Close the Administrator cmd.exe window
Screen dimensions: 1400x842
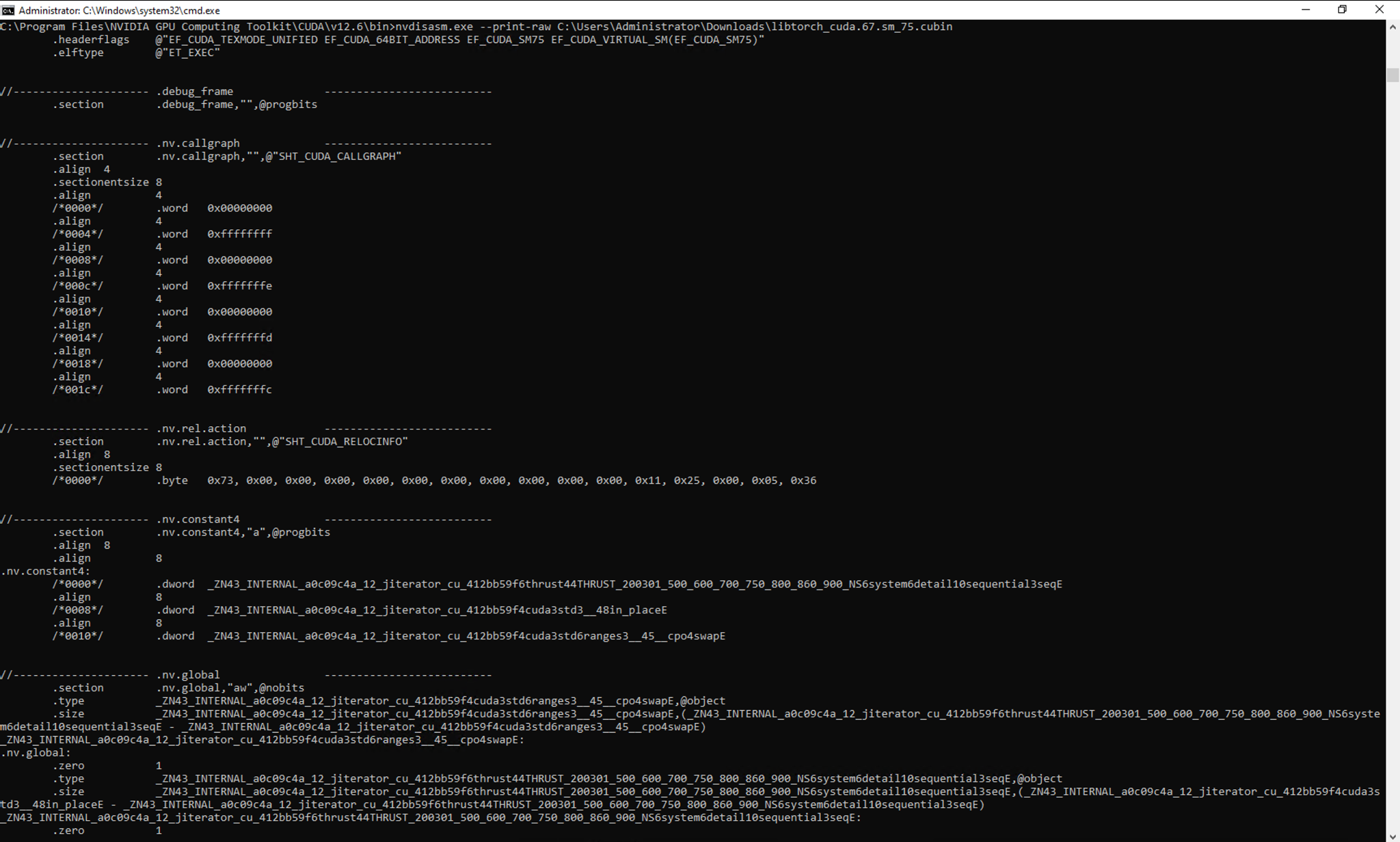click(1379, 10)
